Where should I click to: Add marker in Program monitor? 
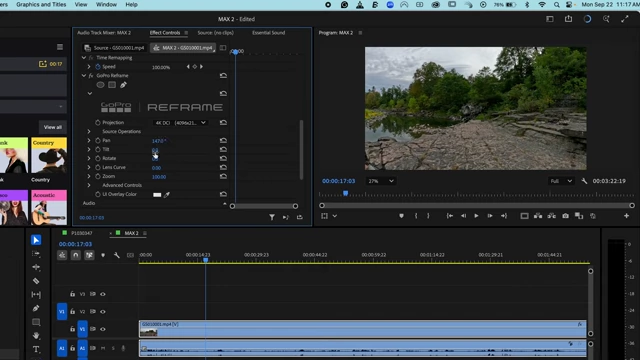pos(401,216)
